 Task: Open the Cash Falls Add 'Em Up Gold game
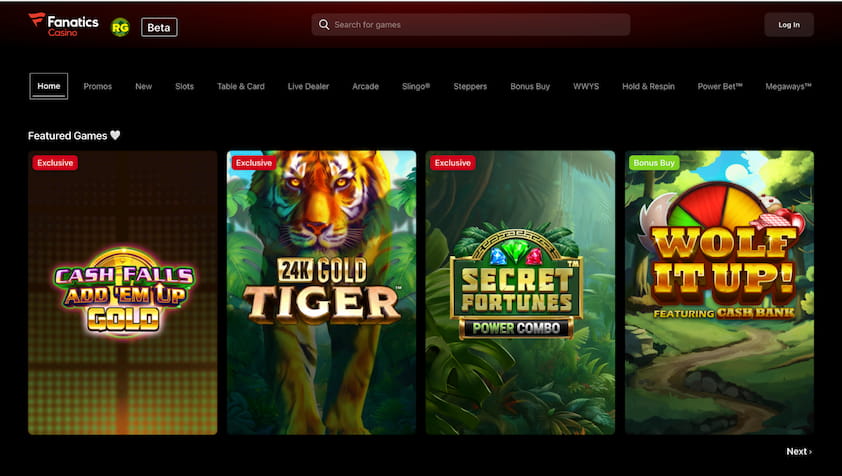(123, 292)
